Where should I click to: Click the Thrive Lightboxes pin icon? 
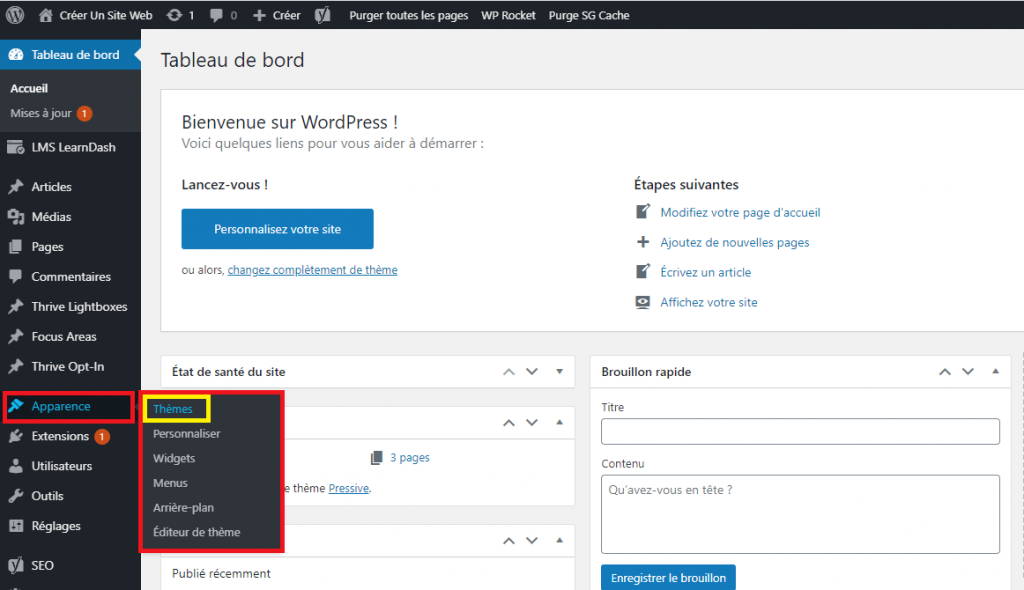point(16,306)
